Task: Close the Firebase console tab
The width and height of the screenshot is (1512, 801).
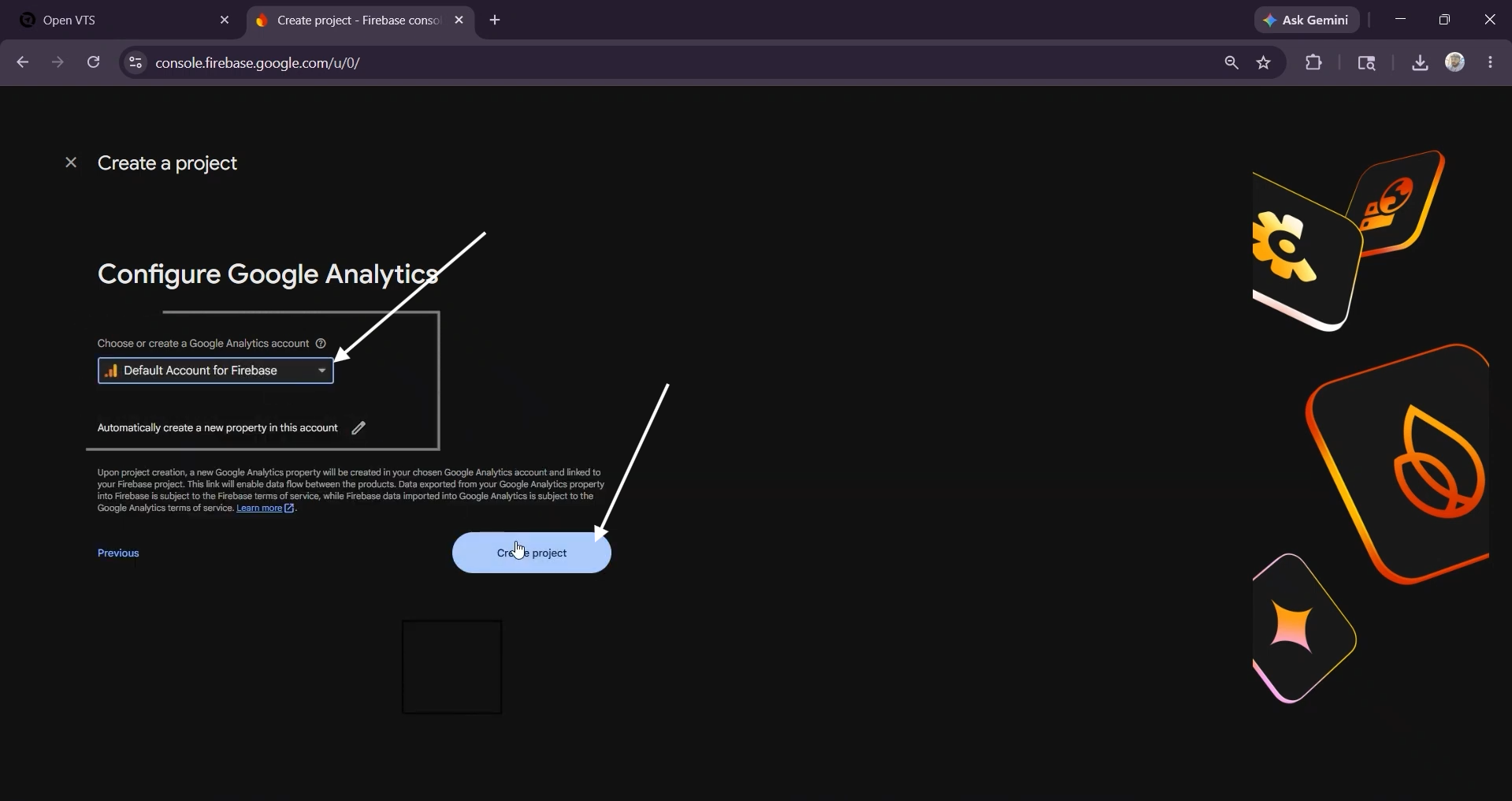Action: (x=459, y=20)
